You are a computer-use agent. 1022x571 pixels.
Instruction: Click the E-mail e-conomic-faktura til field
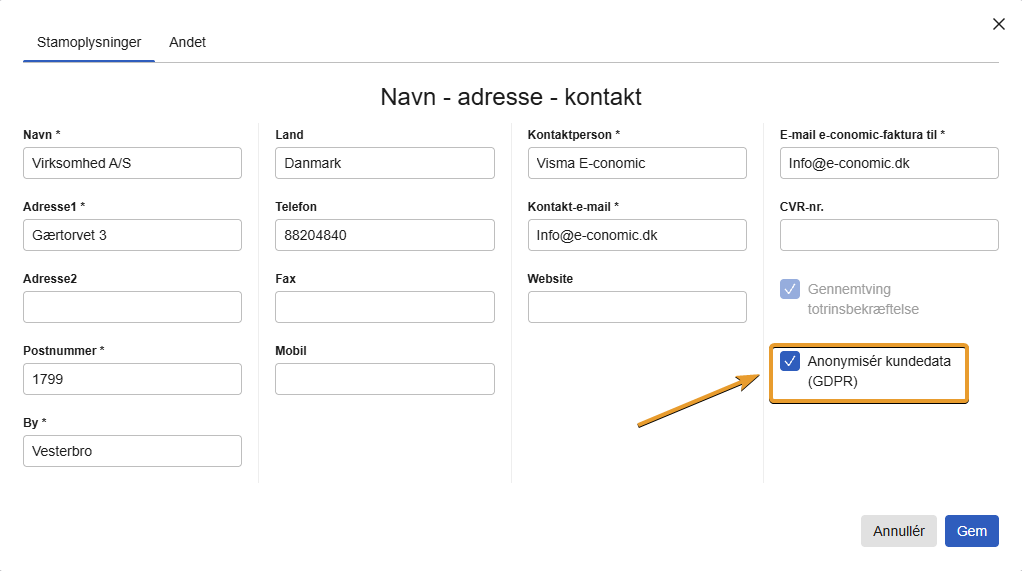coord(889,163)
